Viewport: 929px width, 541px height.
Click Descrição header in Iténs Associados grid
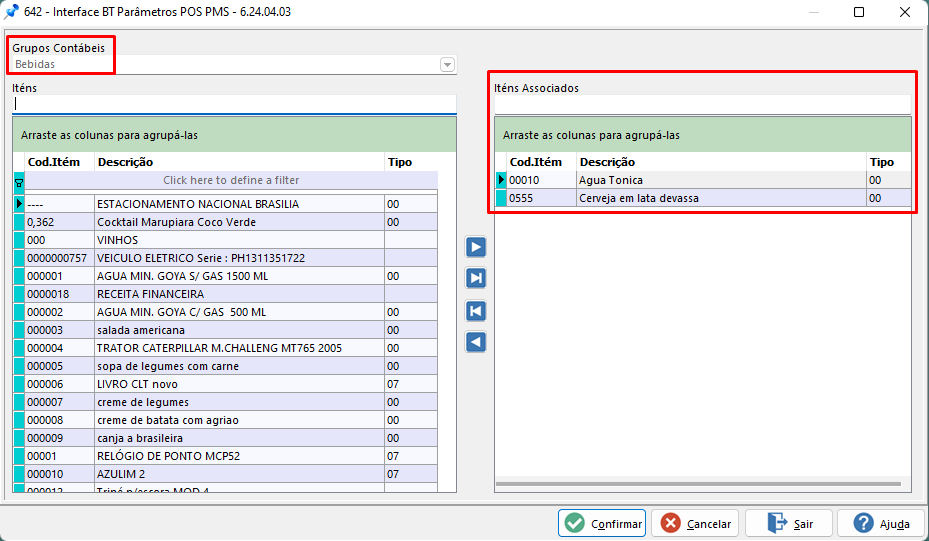coord(722,162)
